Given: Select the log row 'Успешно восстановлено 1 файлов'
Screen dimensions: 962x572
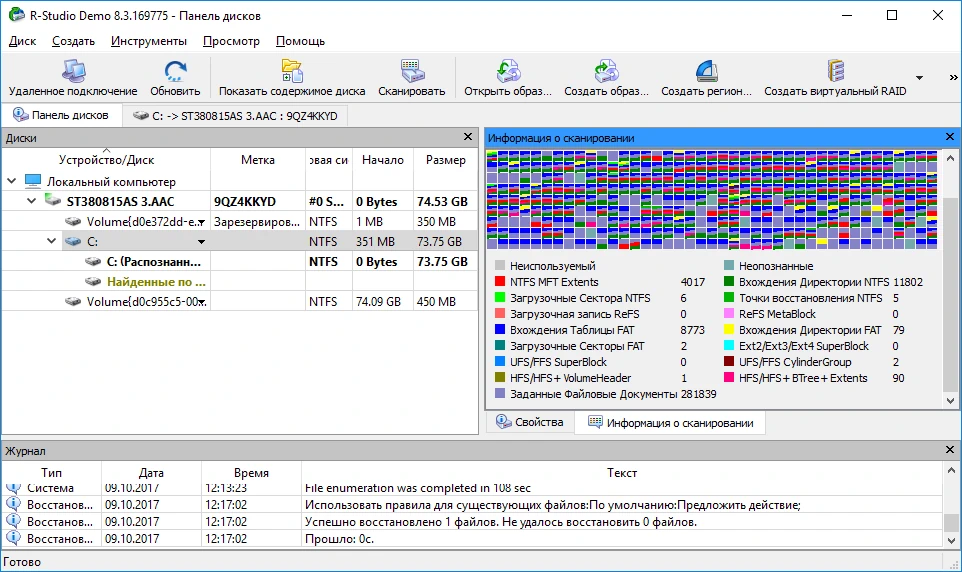Looking at the screenshot, I should pos(472,522).
